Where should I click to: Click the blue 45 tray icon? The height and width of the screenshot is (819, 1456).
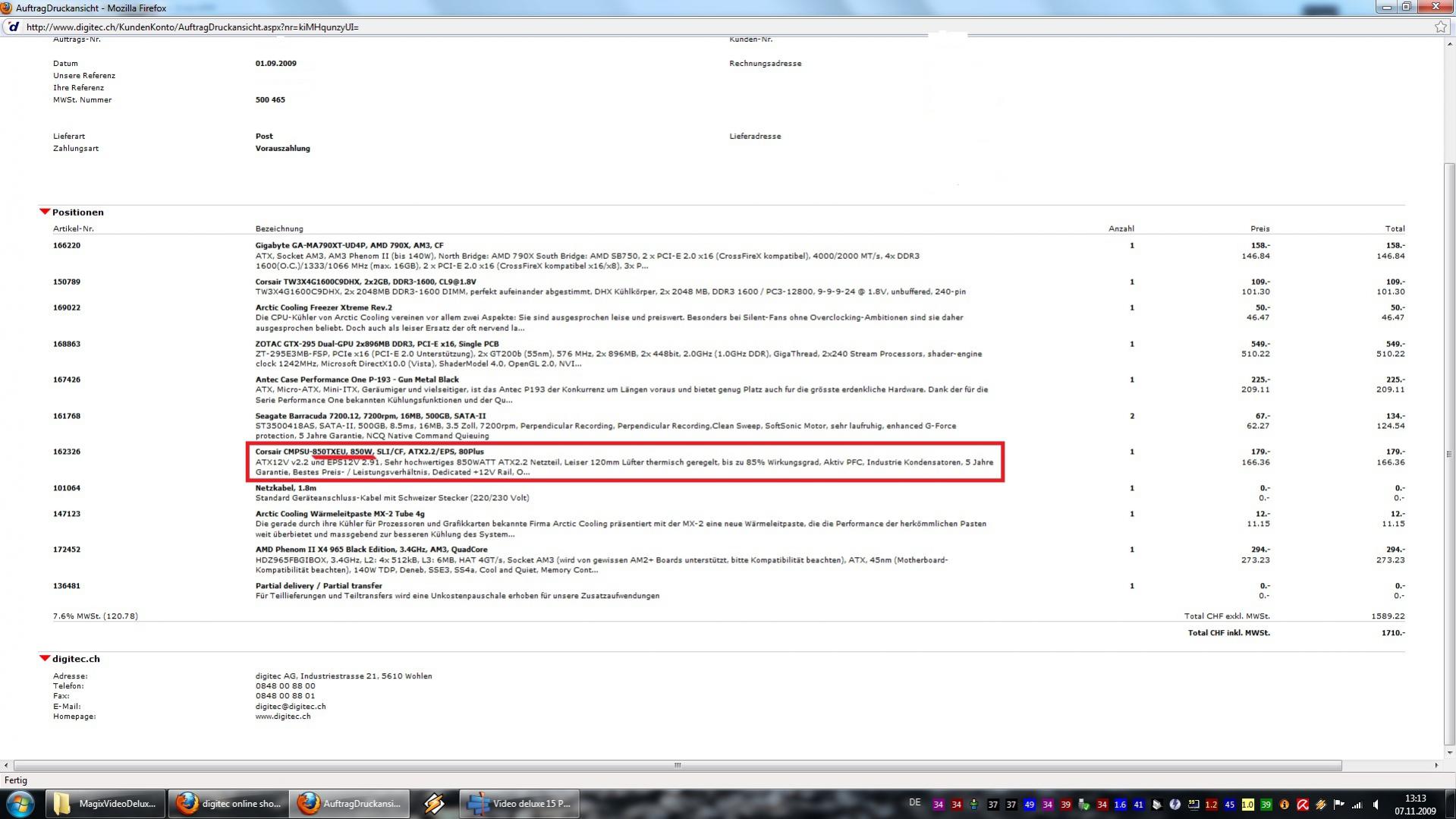pos(1229,805)
